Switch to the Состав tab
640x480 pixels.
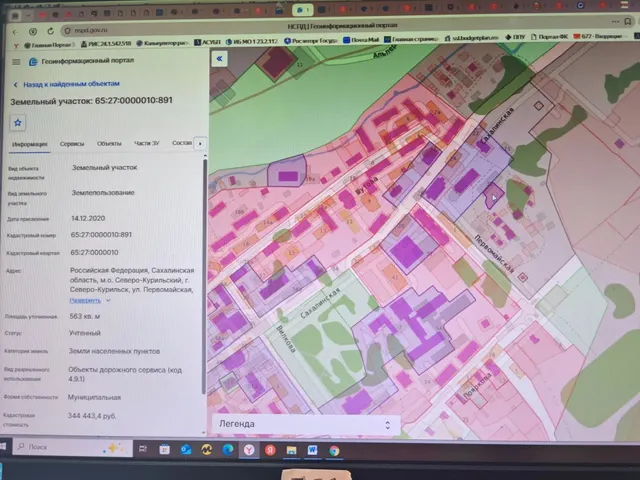[x=182, y=143]
